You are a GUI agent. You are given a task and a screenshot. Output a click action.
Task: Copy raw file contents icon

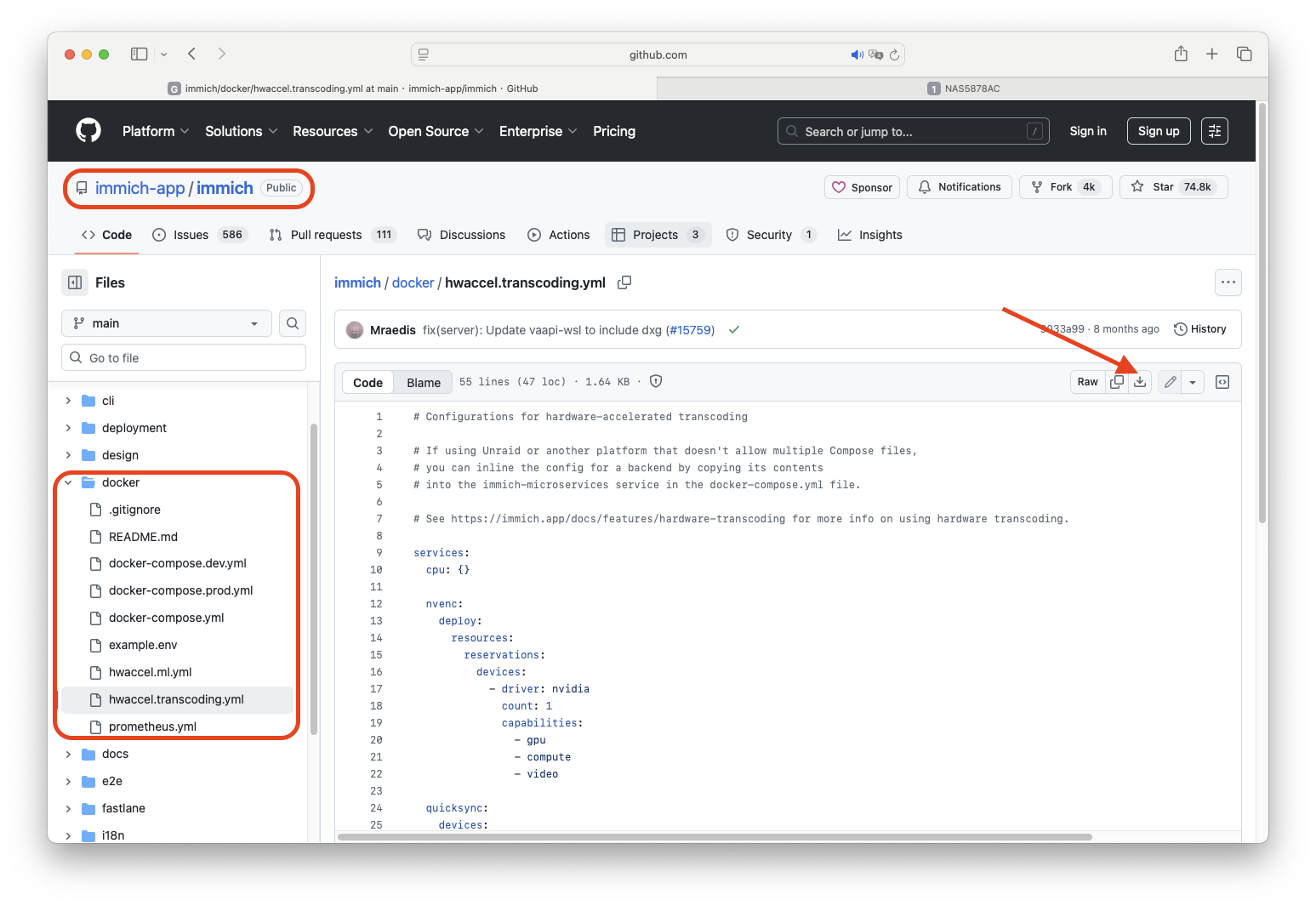pos(1117,382)
